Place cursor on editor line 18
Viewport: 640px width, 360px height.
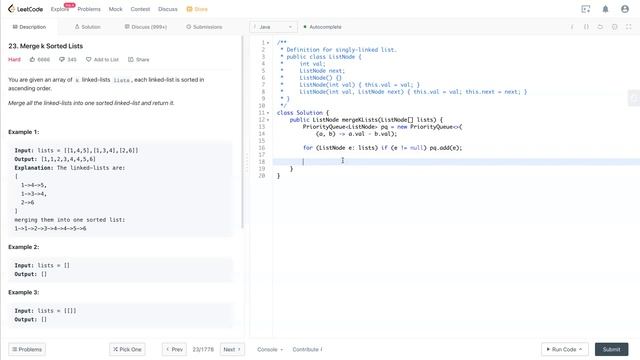pos(456,162)
